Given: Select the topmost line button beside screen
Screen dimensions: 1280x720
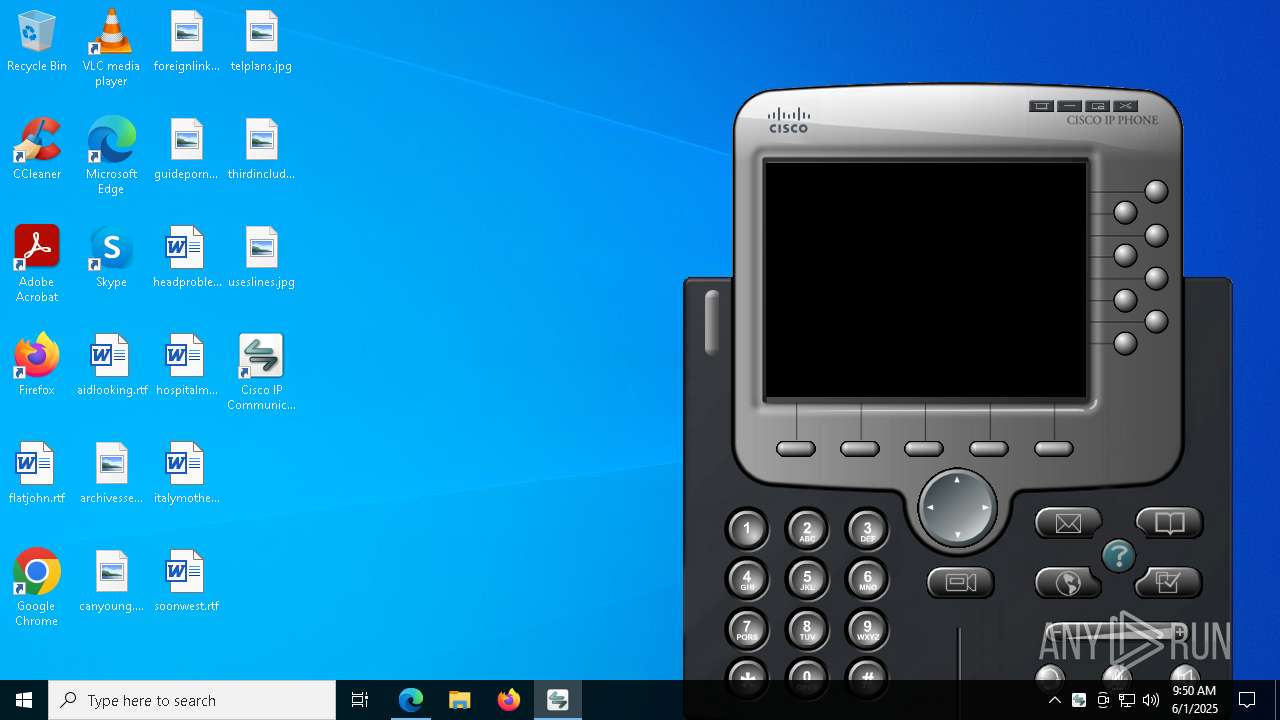Looking at the screenshot, I should tap(1156, 191).
